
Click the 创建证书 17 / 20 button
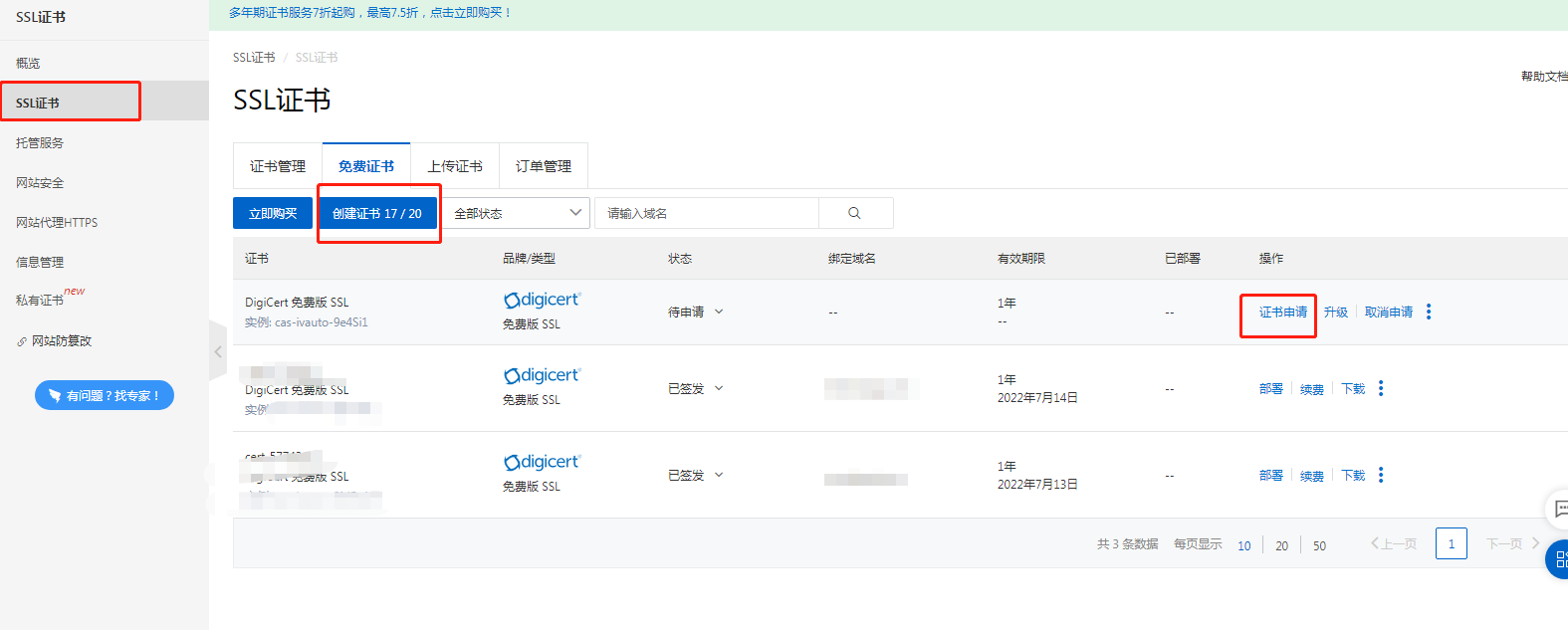pyautogui.click(x=377, y=213)
